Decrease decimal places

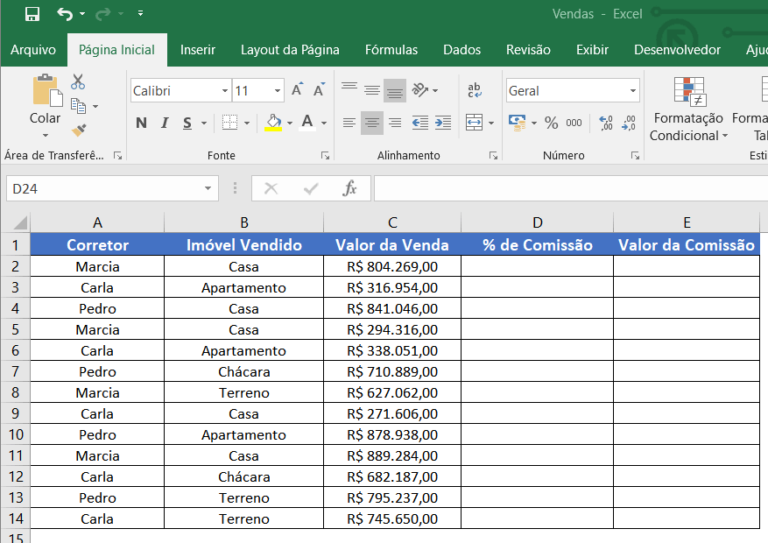628,123
